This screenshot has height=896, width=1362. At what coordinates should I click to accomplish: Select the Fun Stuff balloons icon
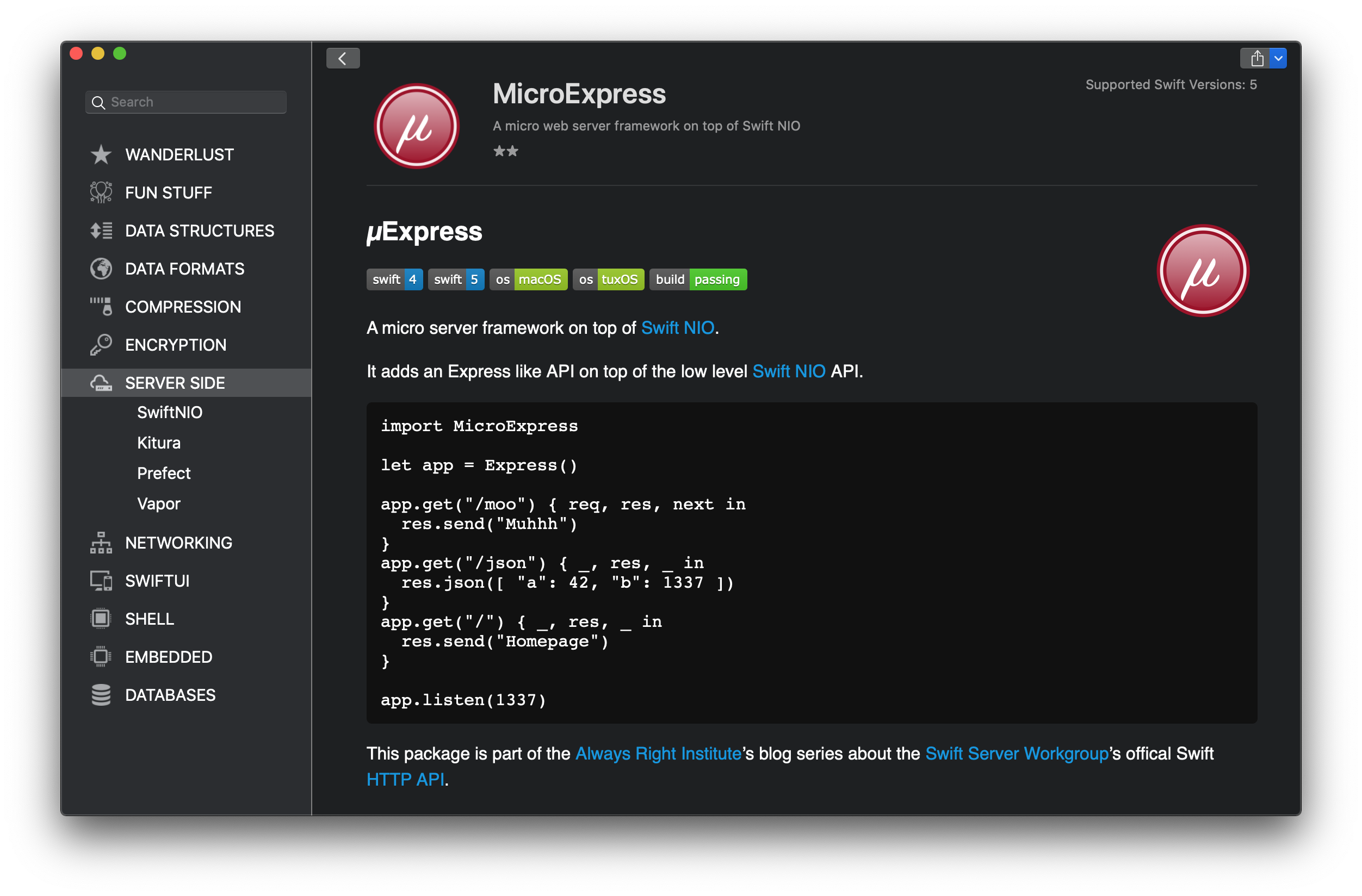101,193
